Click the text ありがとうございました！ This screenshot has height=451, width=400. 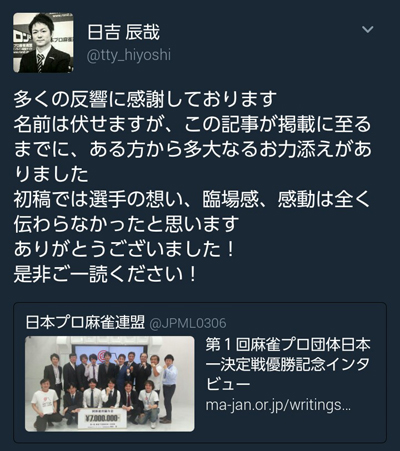(x=125, y=249)
